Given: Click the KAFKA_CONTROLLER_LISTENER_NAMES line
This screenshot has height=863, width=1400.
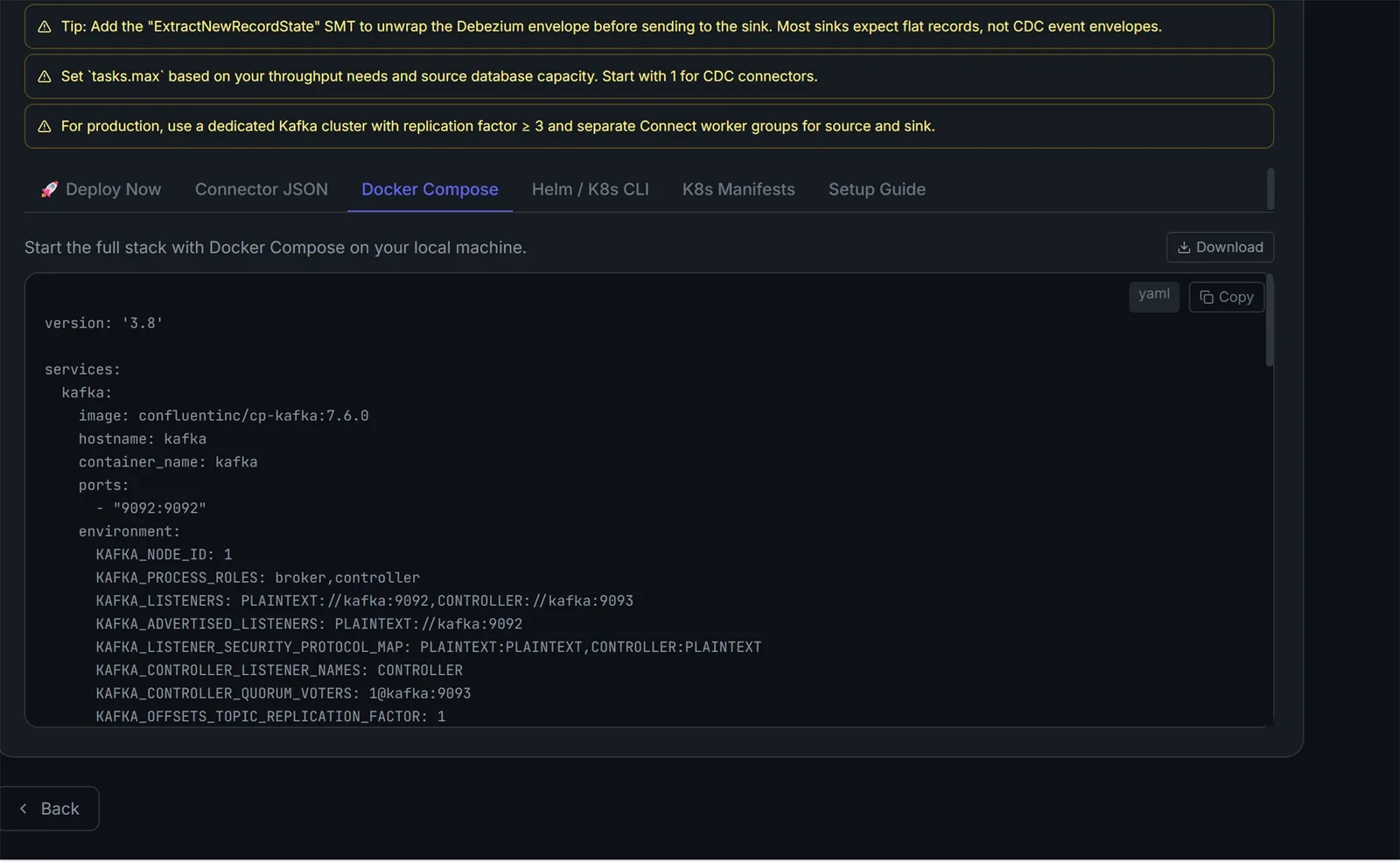Looking at the screenshot, I should (279, 670).
